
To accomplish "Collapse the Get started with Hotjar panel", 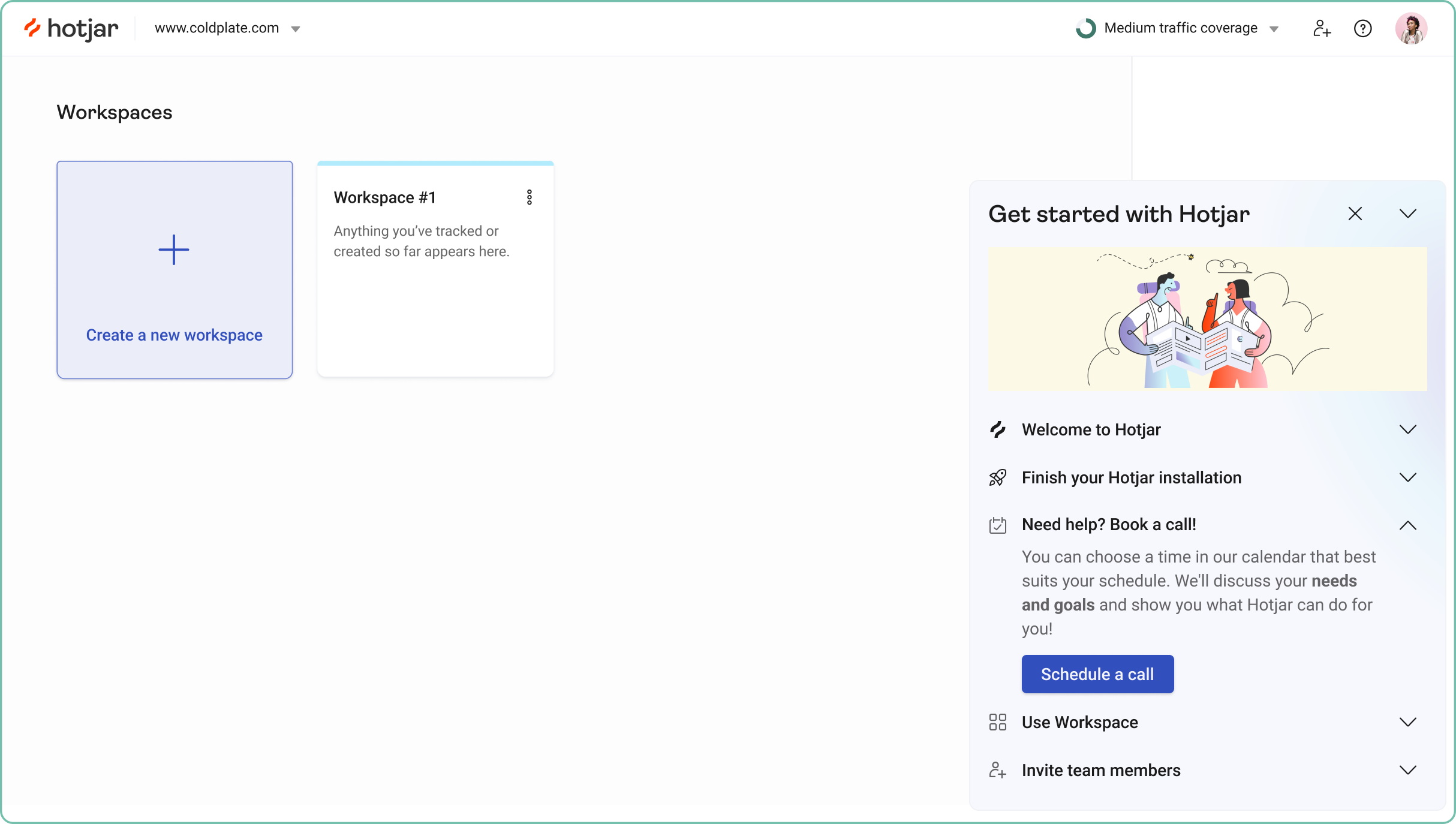I will [x=1407, y=213].
